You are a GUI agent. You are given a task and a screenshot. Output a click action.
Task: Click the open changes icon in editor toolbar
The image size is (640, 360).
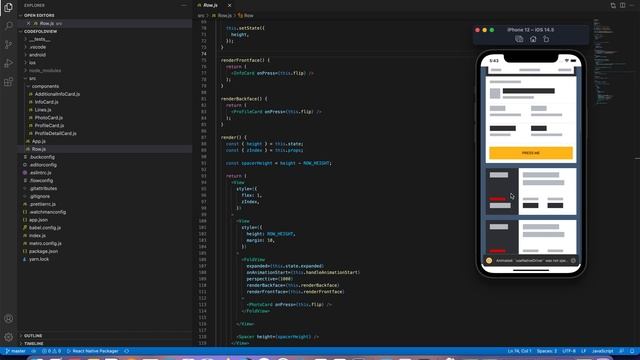(613, 5)
